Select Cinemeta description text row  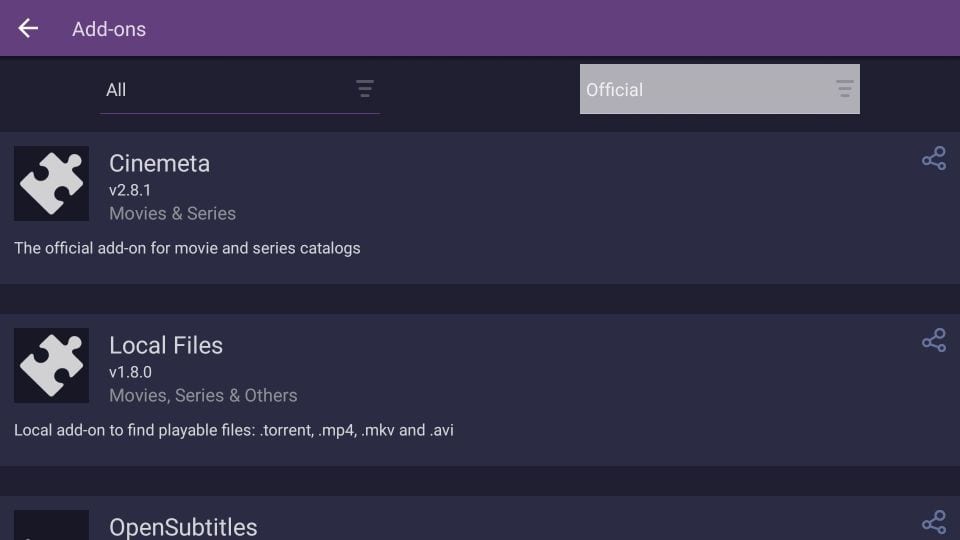pos(187,248)
